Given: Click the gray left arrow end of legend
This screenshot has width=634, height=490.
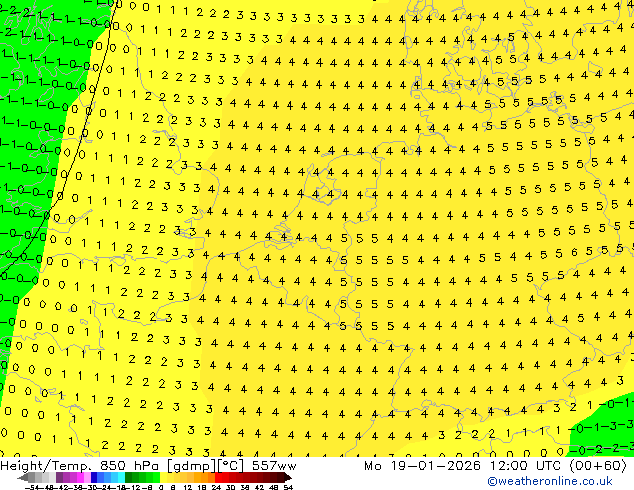Looking at the screenshot, I should click(x=23, y=477).
